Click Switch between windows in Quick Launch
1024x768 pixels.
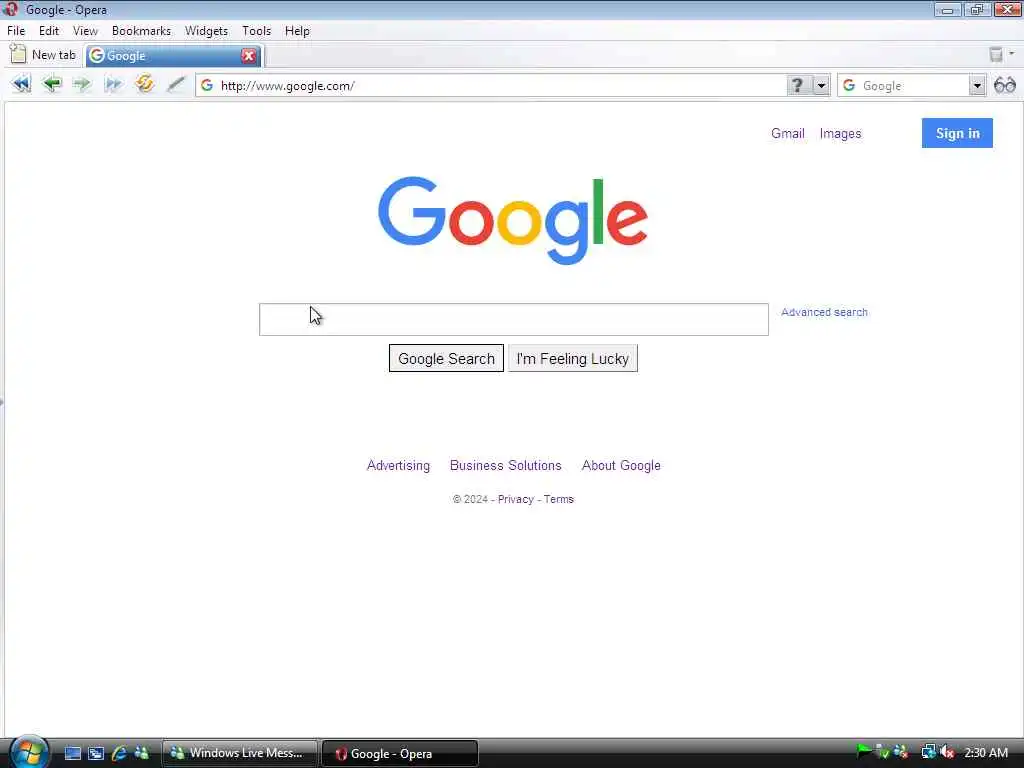[x=96, y=753]
